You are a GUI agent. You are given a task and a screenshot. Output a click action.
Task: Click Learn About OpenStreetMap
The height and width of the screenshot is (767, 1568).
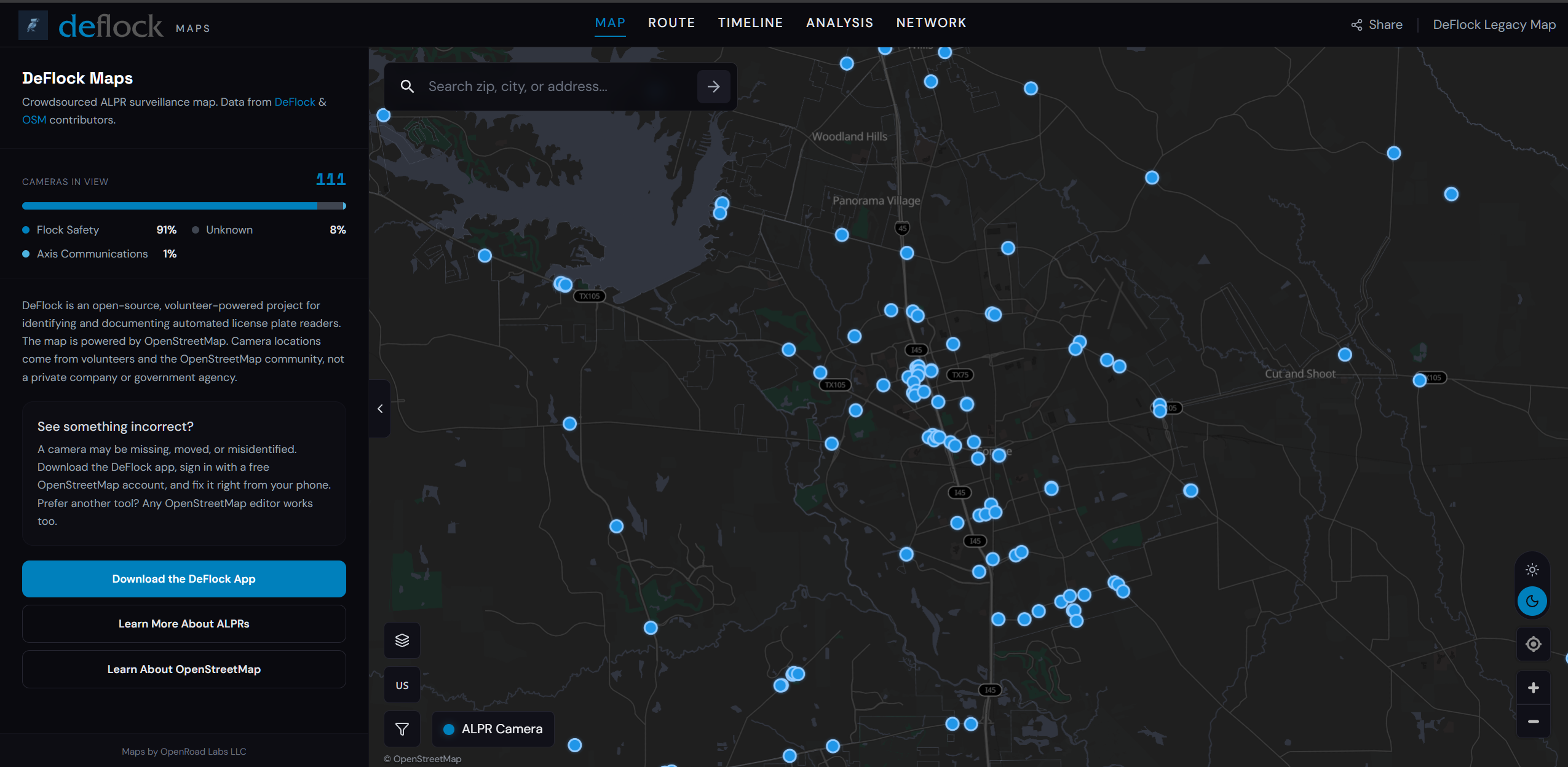point(184,669)
